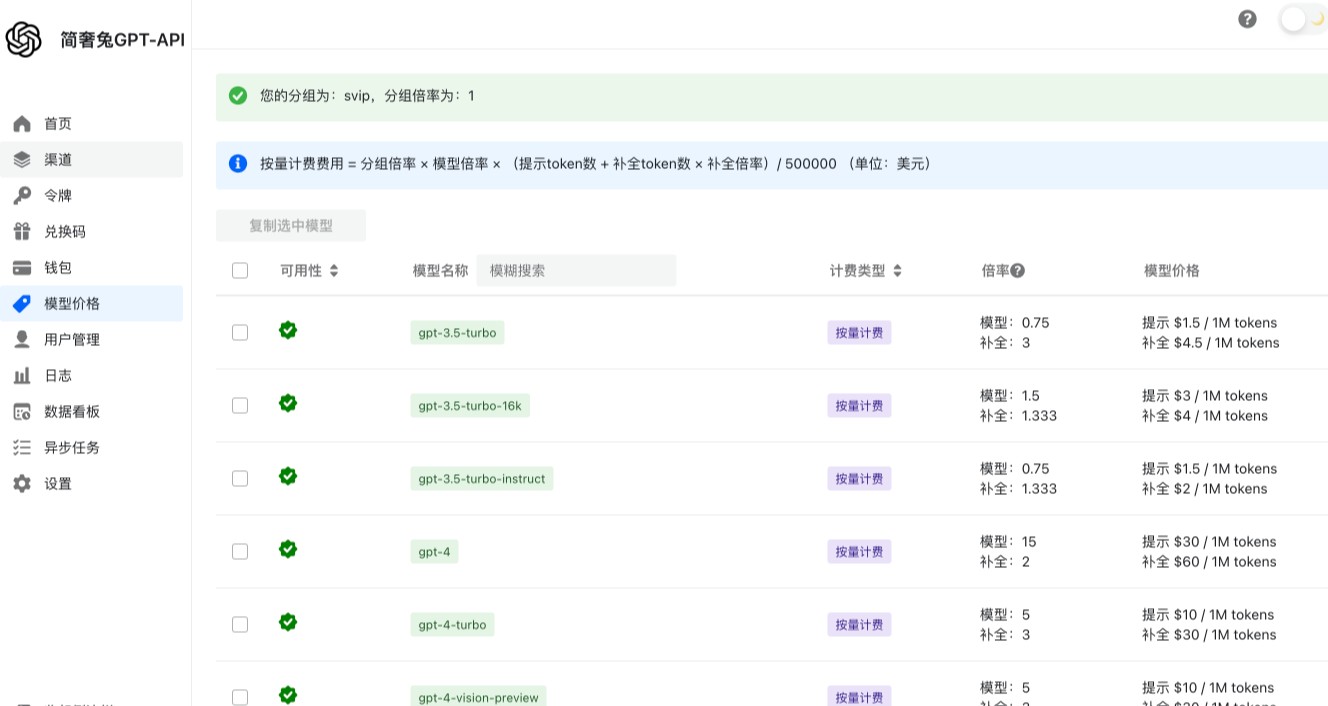Click ratio text 模型：15
The height and width of the screenshot is (706, 1328).
(1008, 542)
